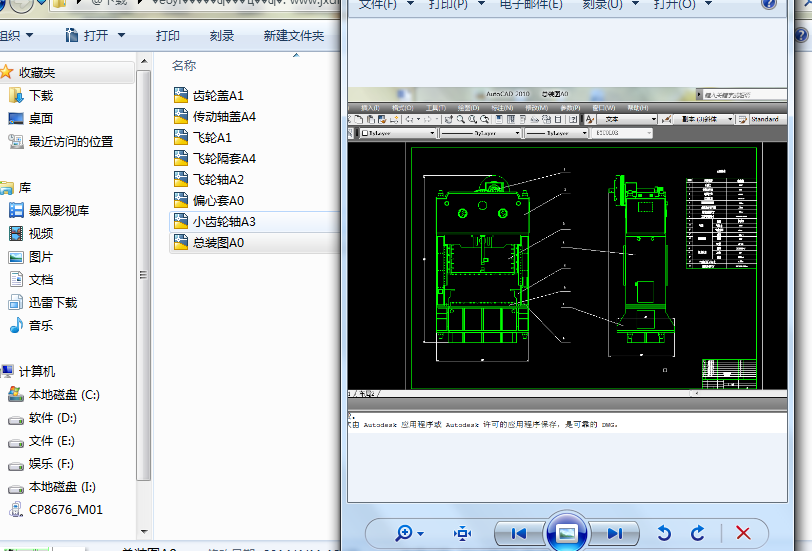Screen dimensions: 812x551
Task: Expand the 电子邮件(E) menu
Action: 531,5
